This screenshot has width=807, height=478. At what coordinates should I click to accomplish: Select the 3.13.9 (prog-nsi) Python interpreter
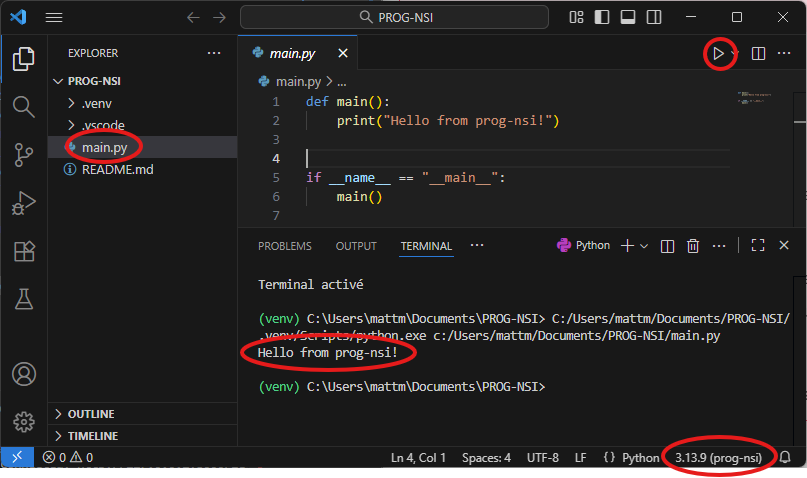tap(717, 458)
